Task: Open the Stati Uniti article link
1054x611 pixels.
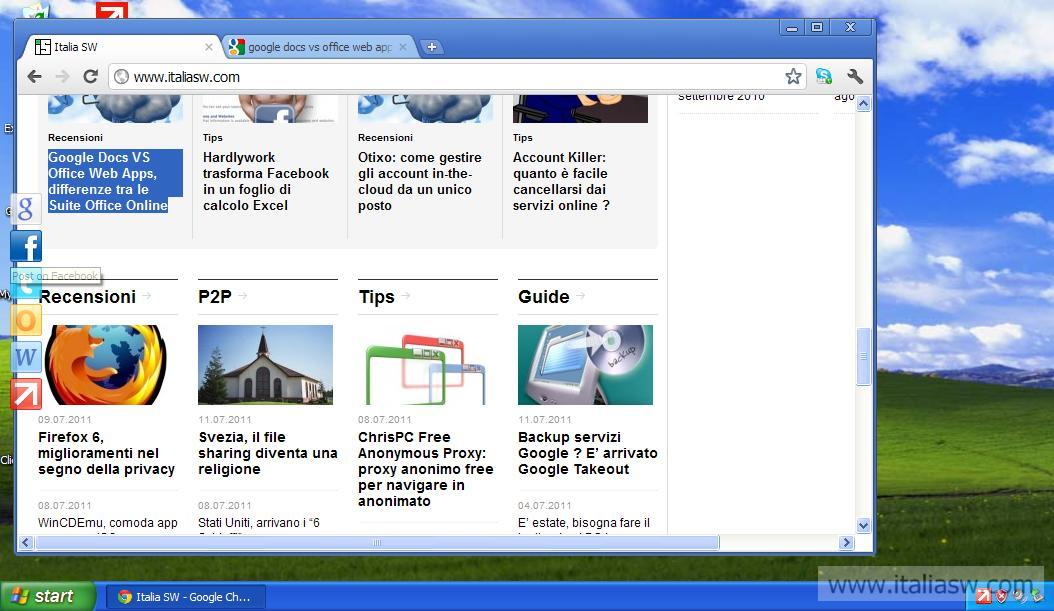Action: pos(259,523)
